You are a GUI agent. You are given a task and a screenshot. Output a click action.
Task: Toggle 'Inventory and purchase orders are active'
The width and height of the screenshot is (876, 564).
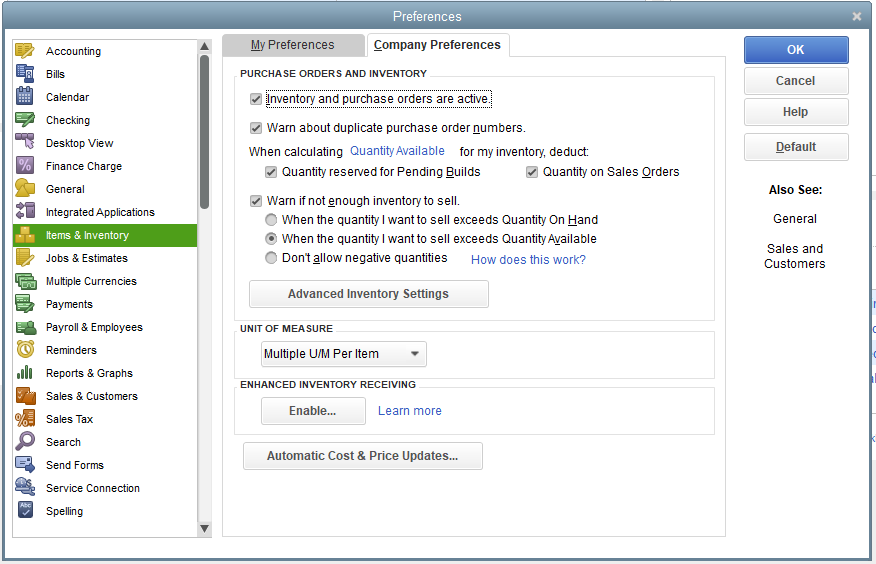(256, 99)
